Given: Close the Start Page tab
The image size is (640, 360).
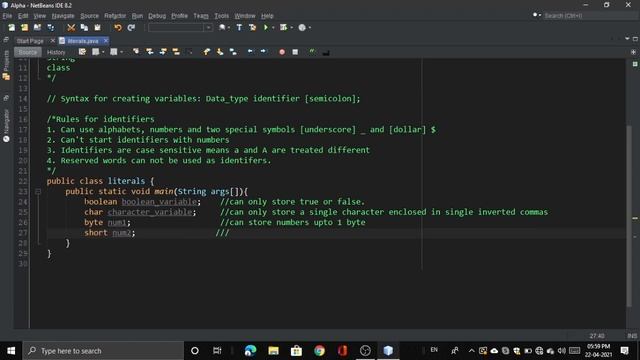Looking at the screenshot, I should tap(52, 41).
